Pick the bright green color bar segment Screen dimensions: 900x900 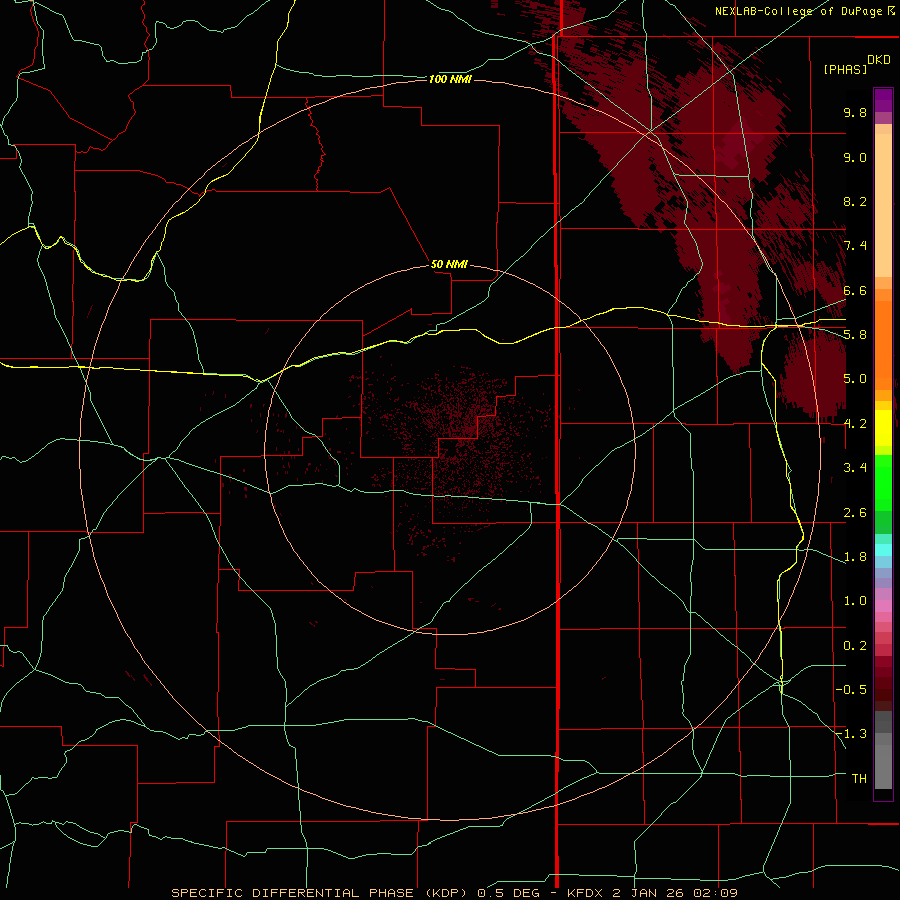[883, 483]
